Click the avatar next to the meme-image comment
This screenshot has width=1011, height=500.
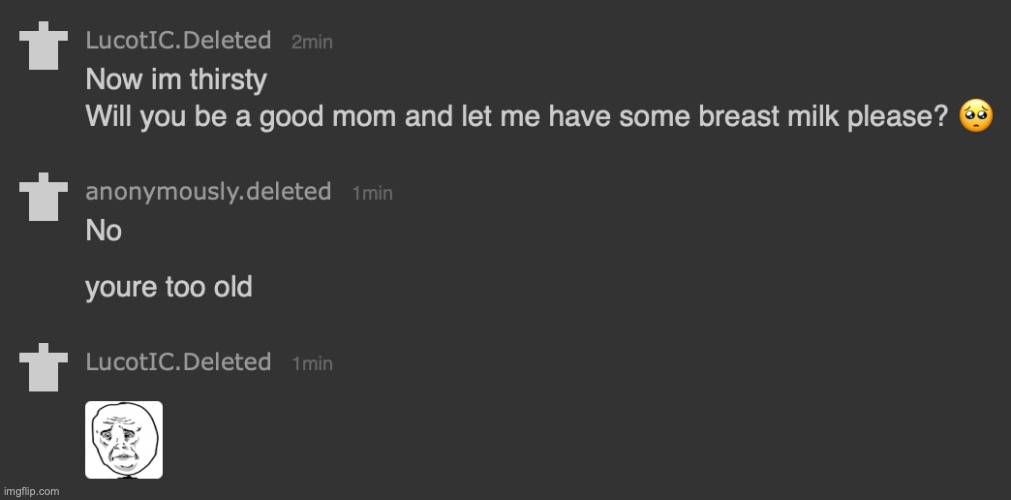[43, 367]
